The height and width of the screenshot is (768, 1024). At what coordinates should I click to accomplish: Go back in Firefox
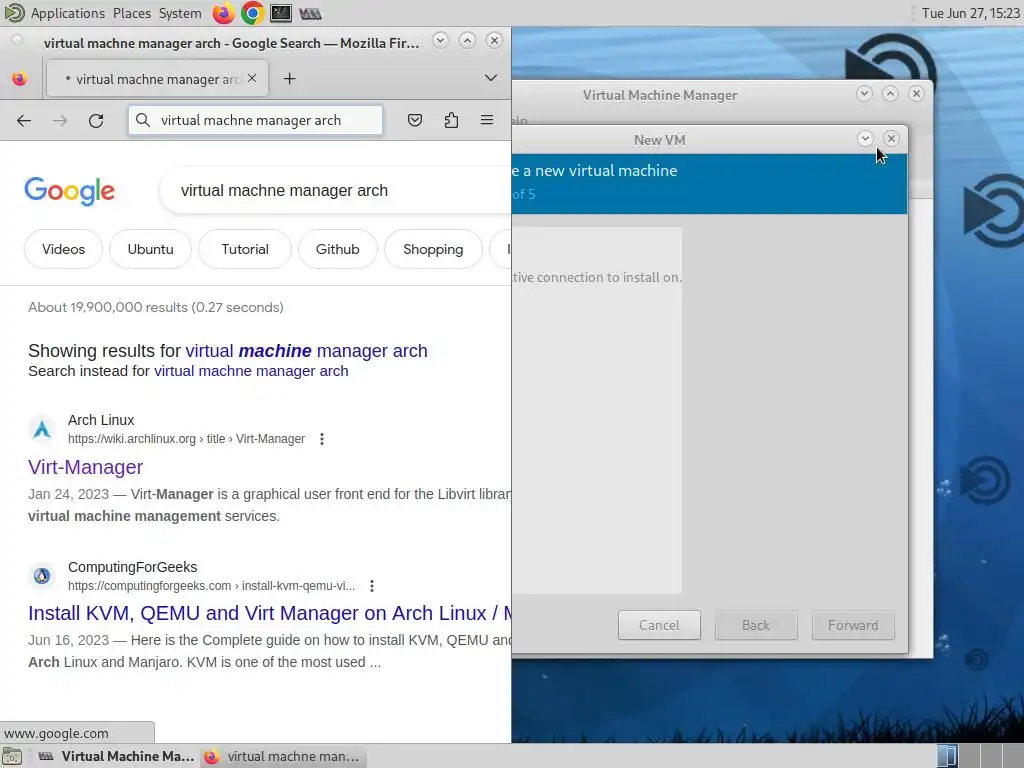(x=24, y=120)
